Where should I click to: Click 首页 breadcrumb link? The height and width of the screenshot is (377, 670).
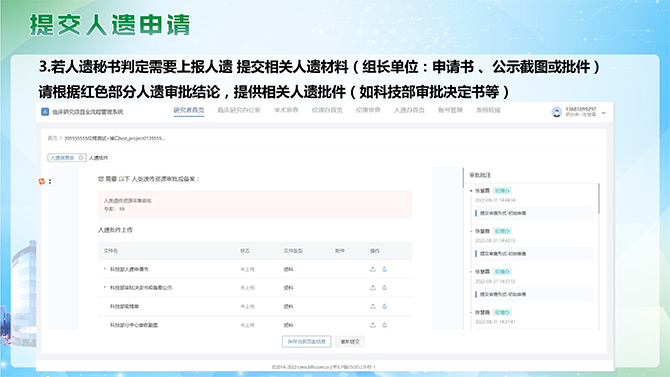(52, 138)
